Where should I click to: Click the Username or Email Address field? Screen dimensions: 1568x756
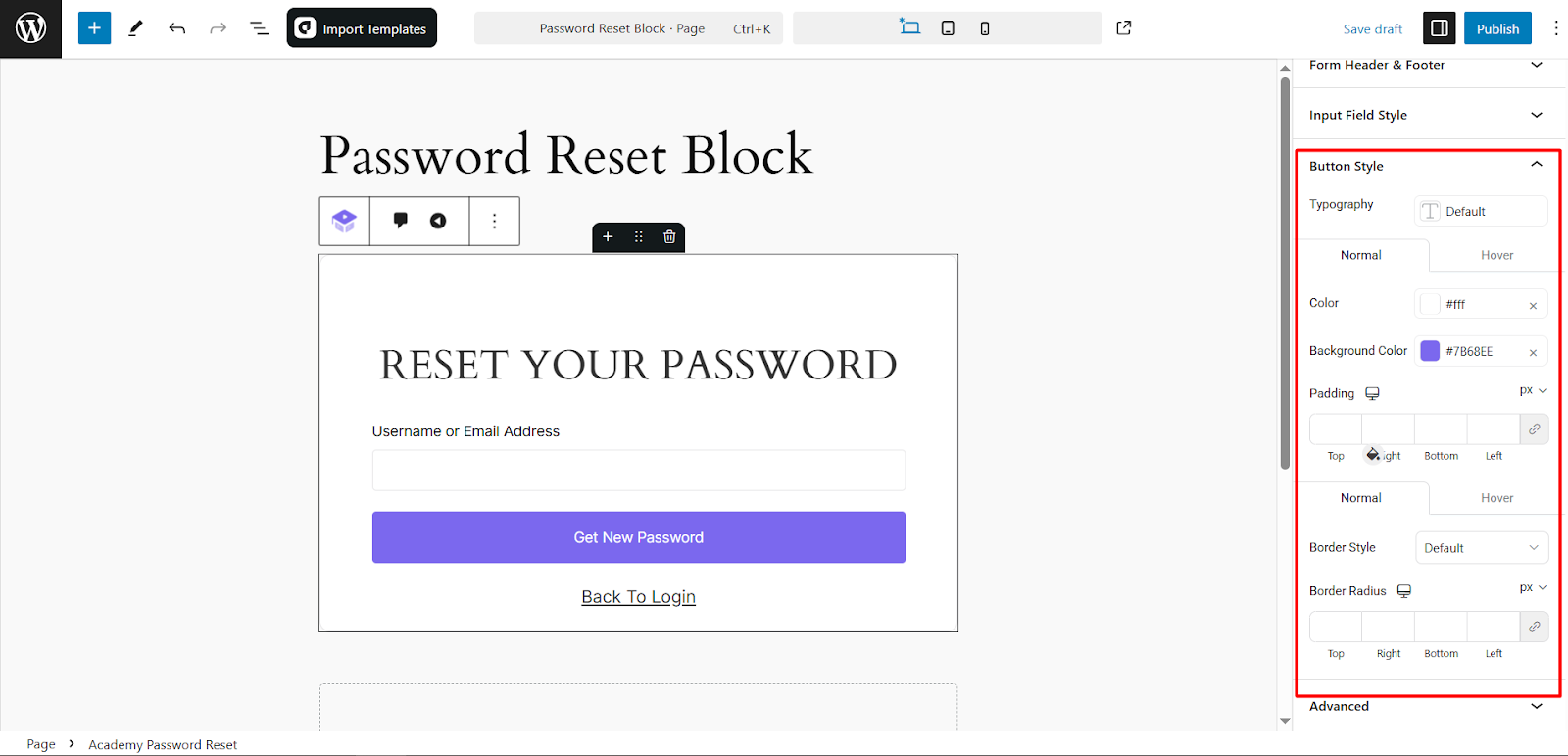(x=639, y=471)
